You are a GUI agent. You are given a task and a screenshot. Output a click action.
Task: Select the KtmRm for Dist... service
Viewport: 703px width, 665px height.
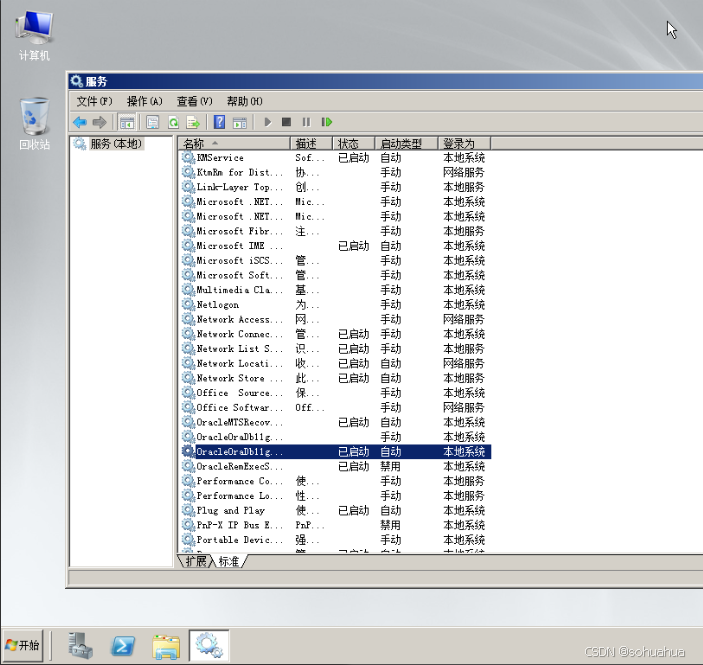336,173
